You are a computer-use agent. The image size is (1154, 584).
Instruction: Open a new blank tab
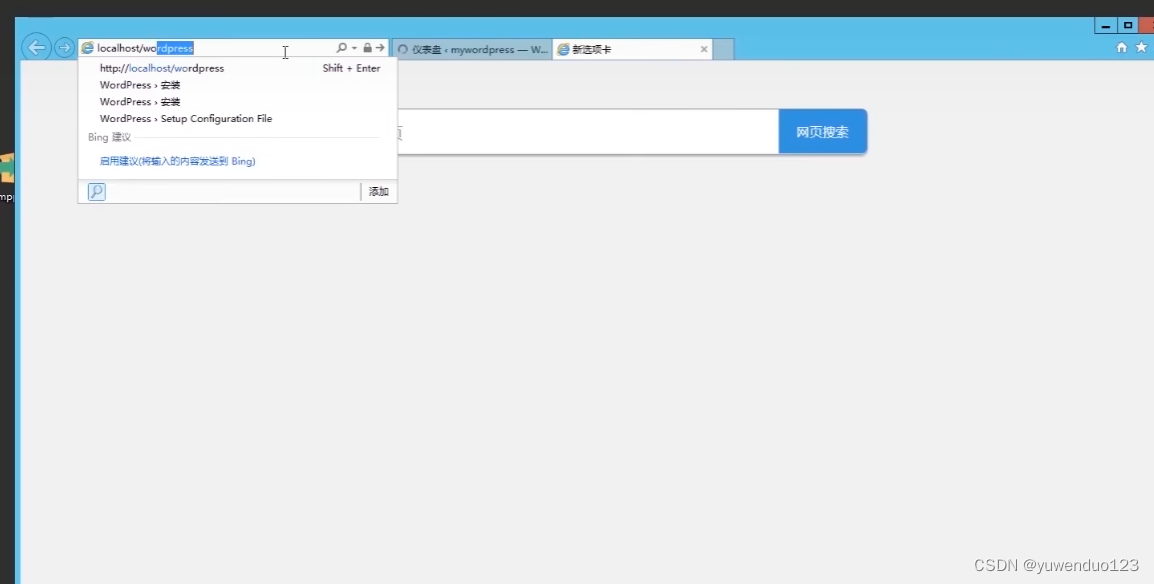pos(723,49)
